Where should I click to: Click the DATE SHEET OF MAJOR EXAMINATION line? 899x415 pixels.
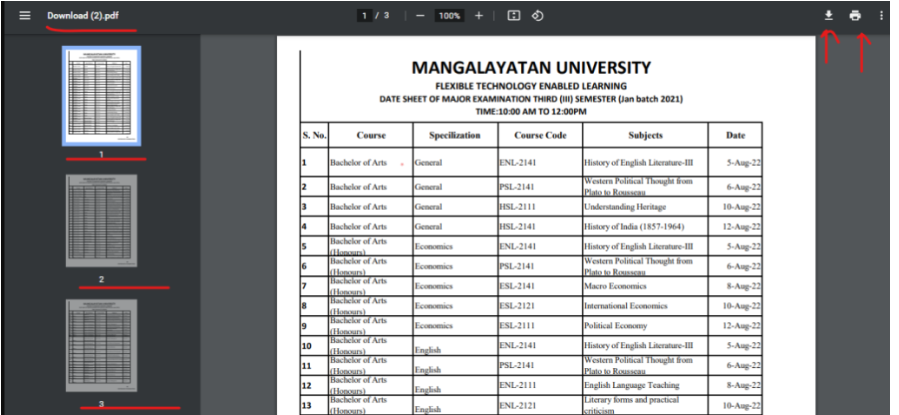[x=531, y=99]
